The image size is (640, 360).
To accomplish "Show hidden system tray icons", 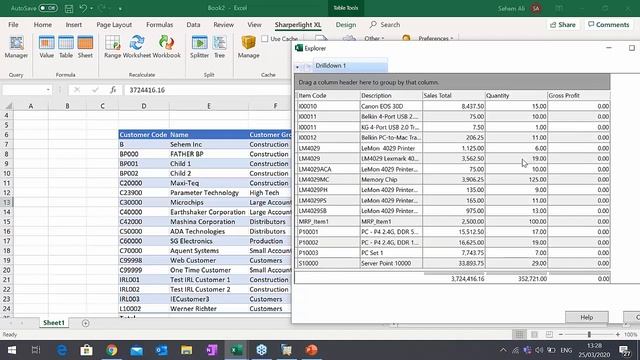I will [503, 350].
